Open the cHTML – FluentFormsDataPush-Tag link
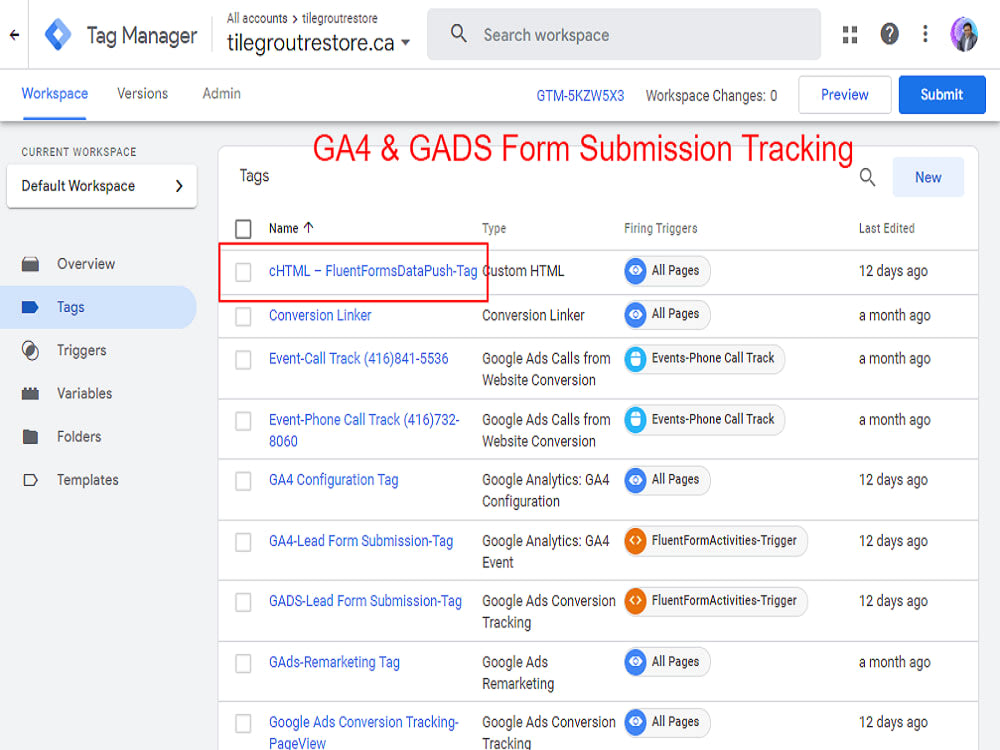This screenshot has width=1000, height=750. [x=373, y=271]
